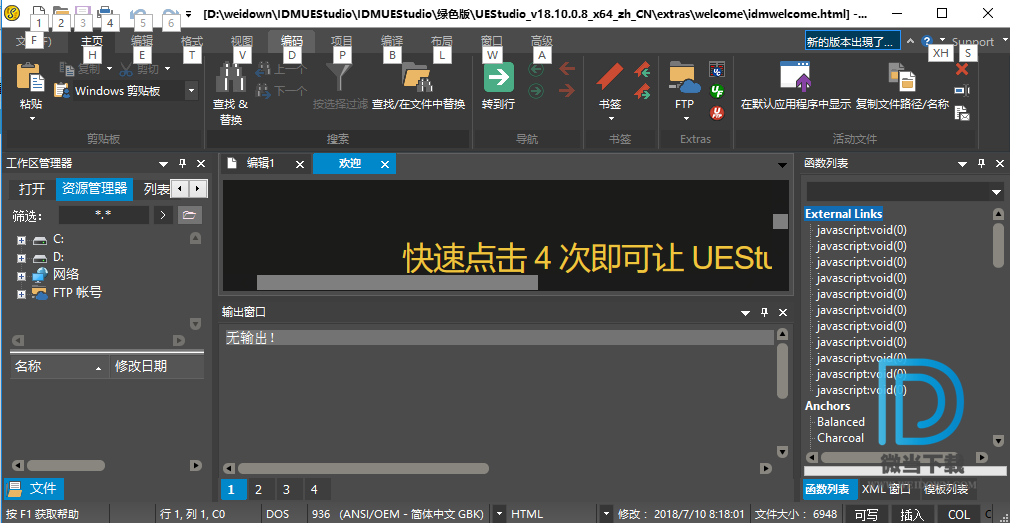Toggle 插入 insert mode in status bar

911,515
